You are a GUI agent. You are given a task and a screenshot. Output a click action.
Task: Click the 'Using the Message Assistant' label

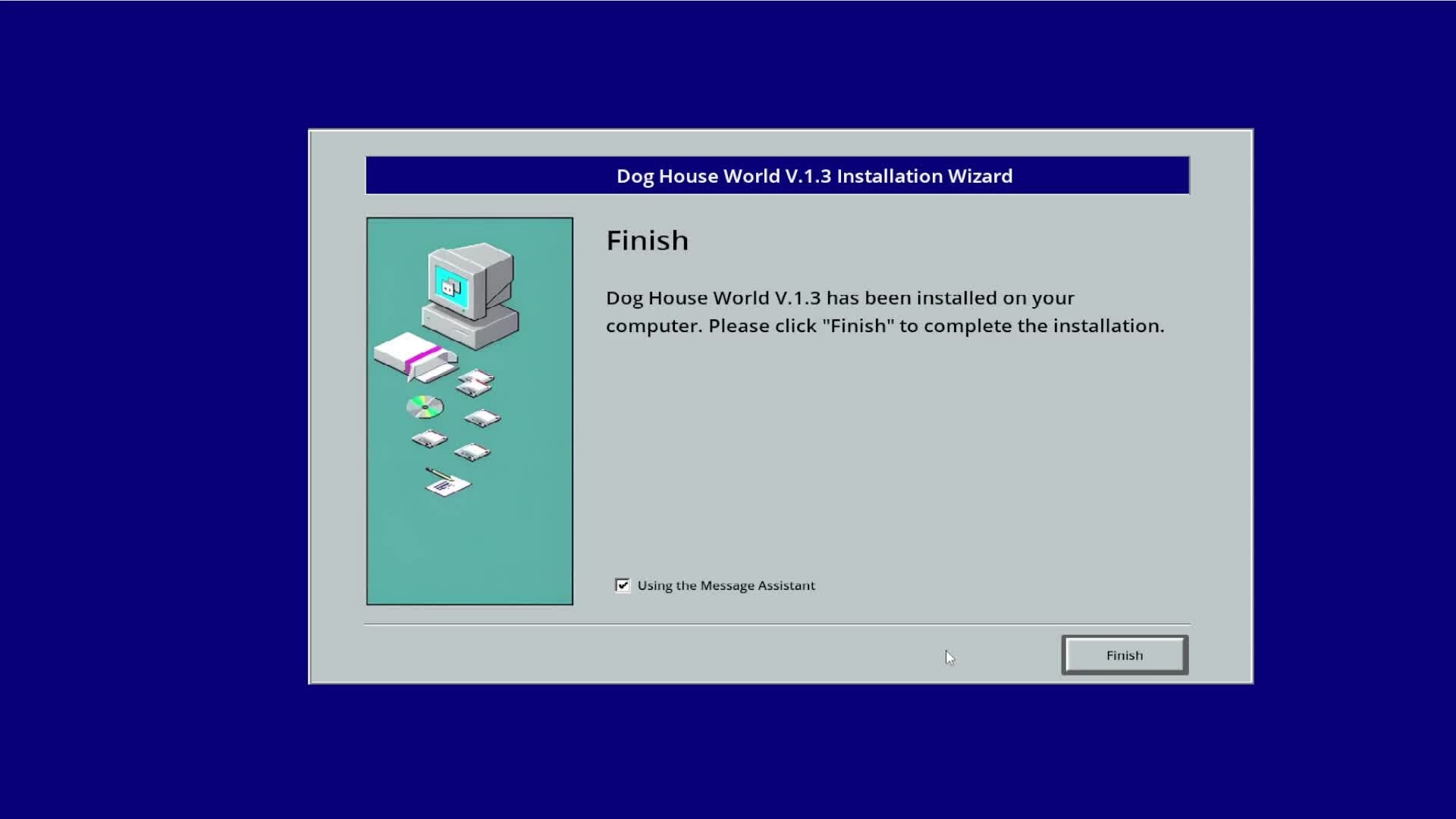click(x=726, y=585)
